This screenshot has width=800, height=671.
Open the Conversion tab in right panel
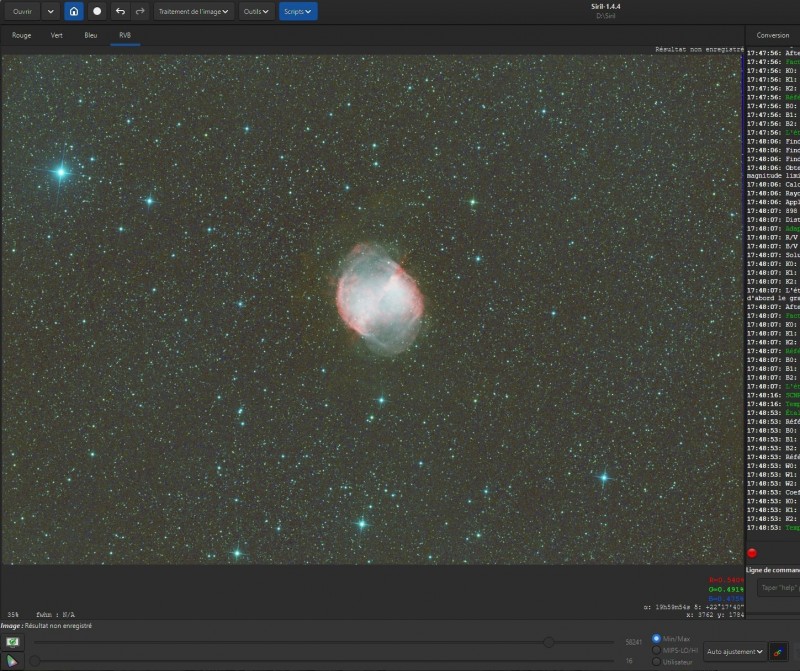point(772,35)
